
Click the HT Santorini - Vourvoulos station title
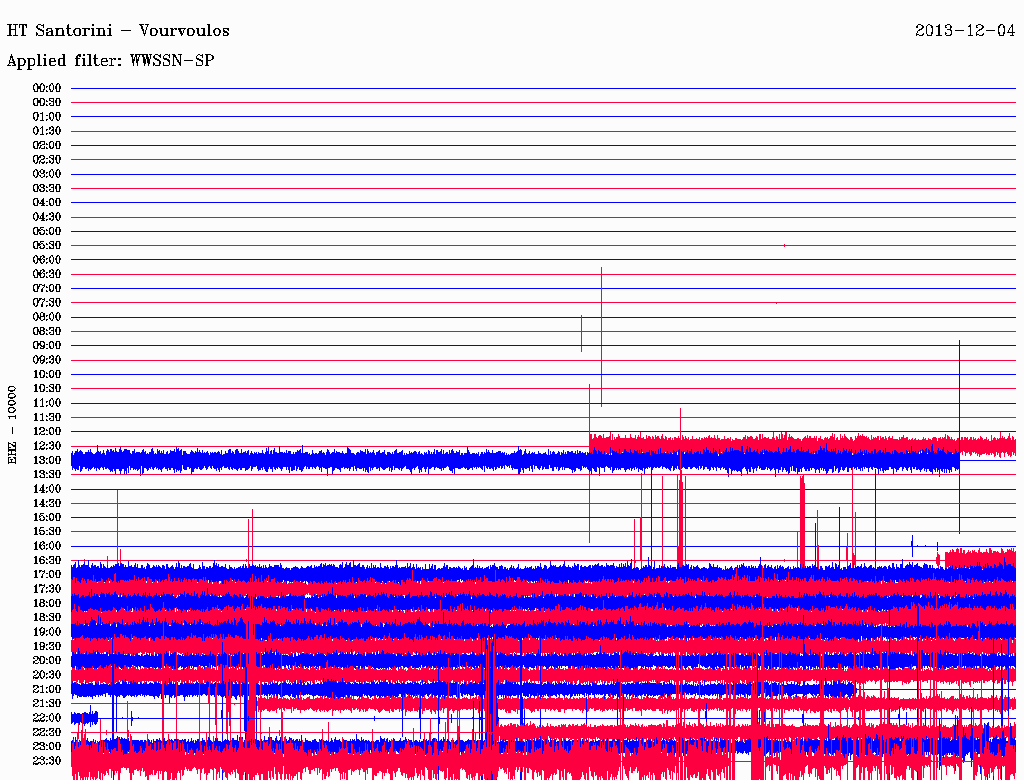[118, 31]
